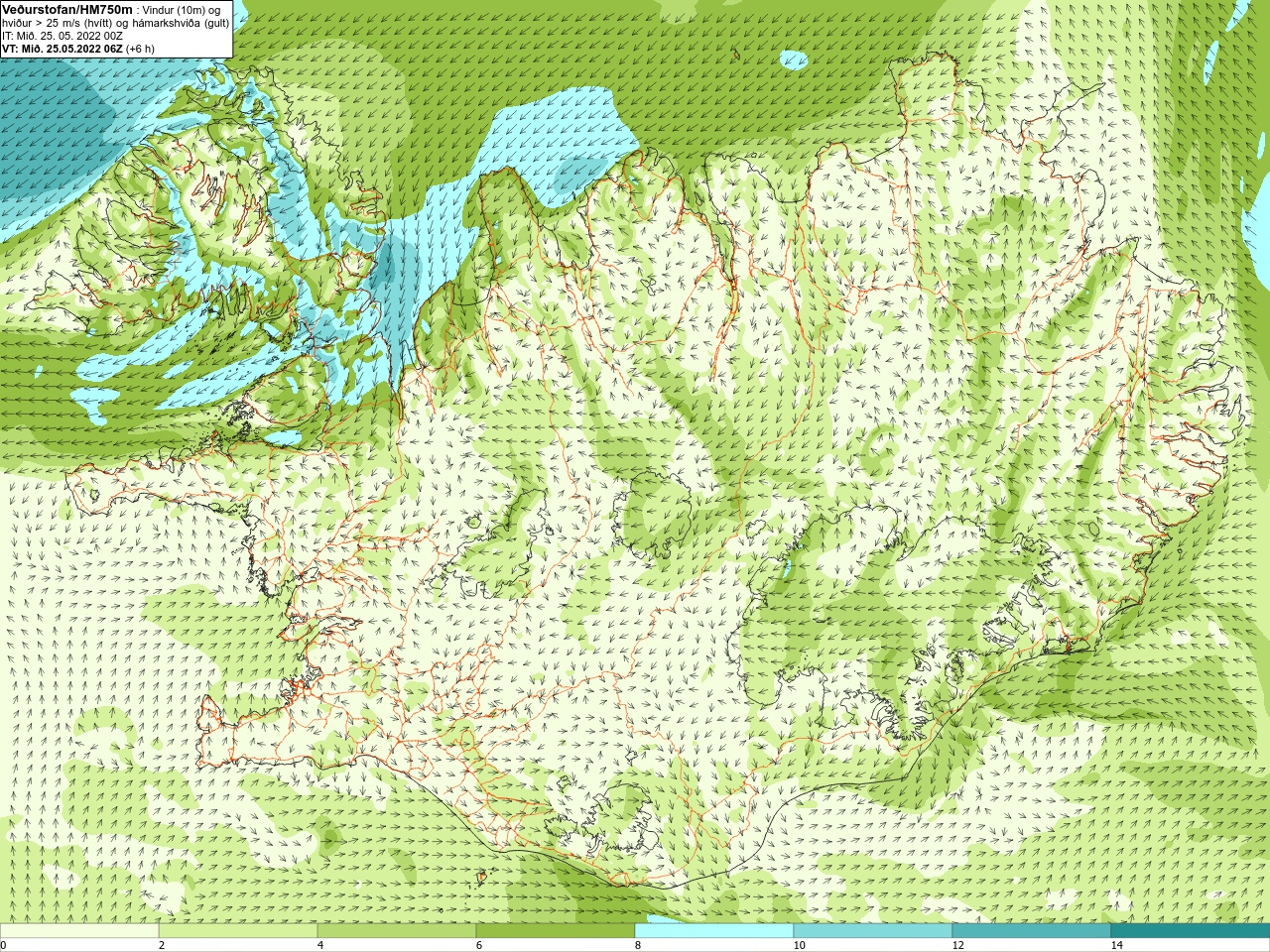Screen dimensions: 1270x952
Task: Click the 'VT: Mið. 25.05.2022 06Z (+6 h)' line
Action: click(78, 49)
